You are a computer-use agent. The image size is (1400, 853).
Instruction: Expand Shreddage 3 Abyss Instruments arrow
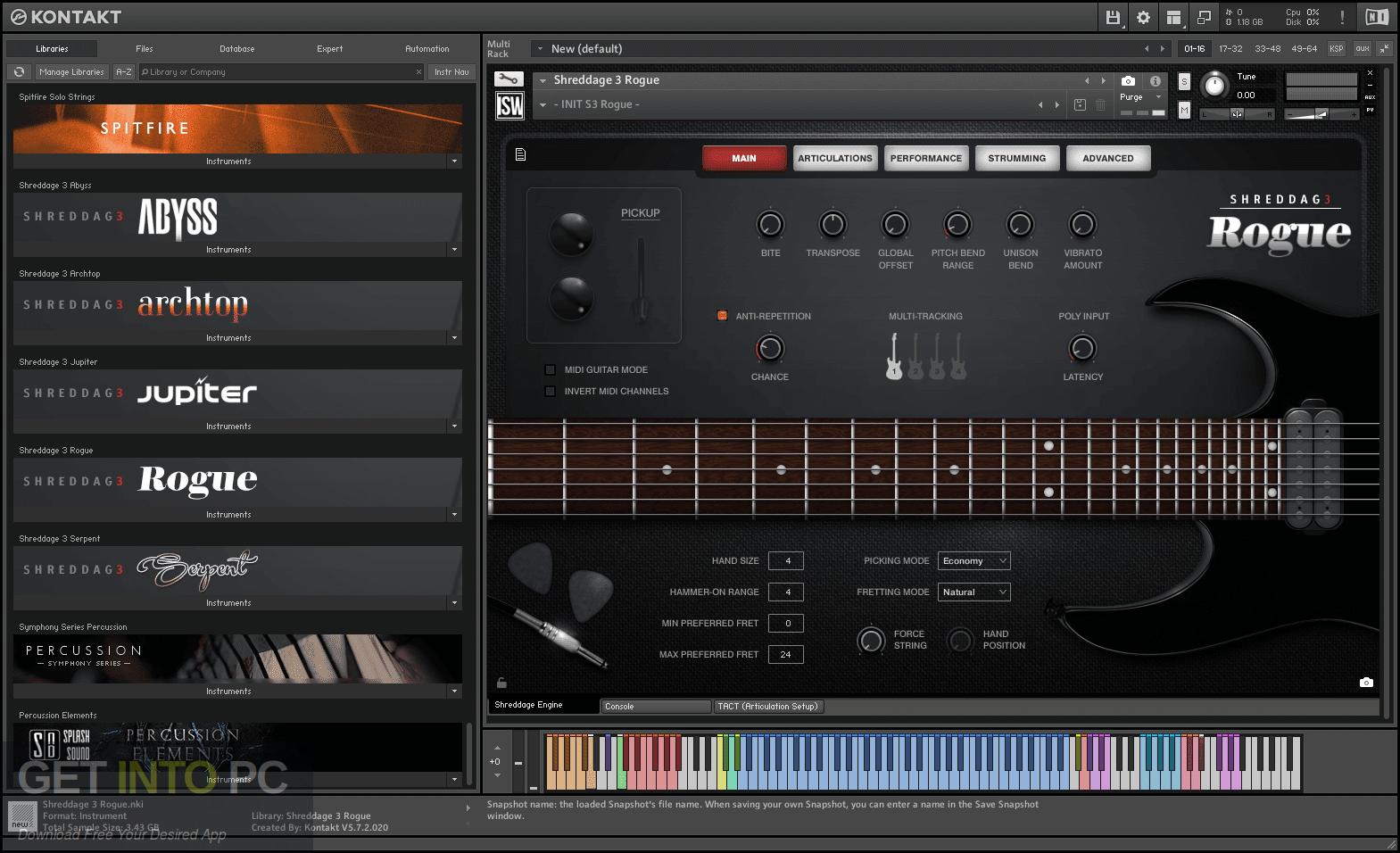[454, 250]
